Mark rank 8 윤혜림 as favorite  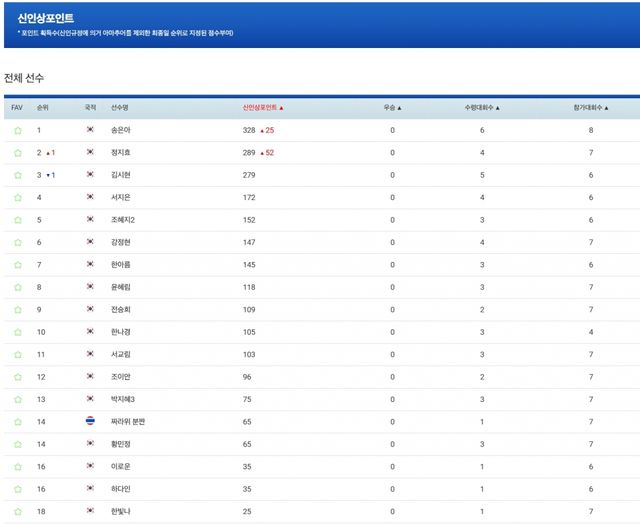coord(17,287)
